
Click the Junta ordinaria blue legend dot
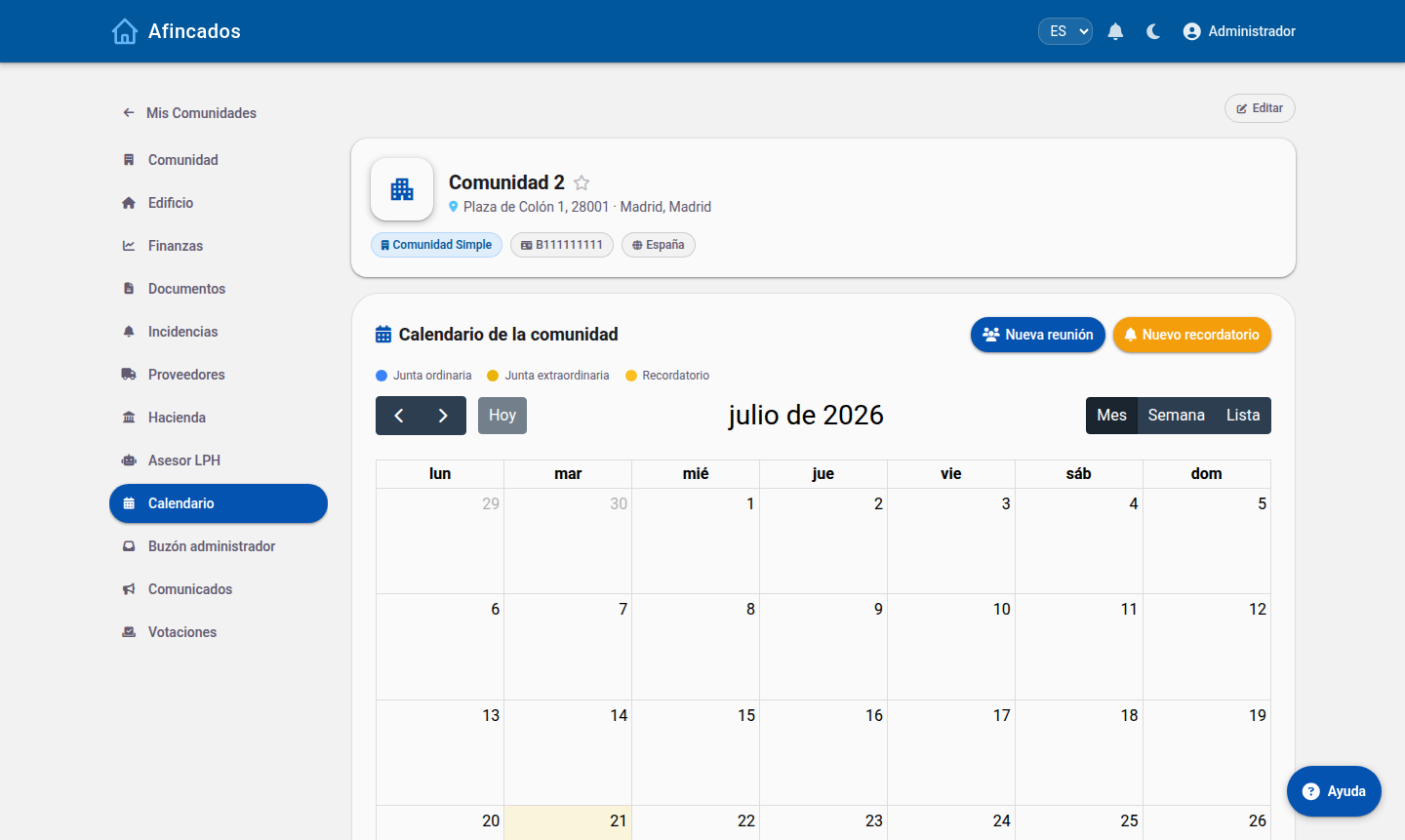coord(381,376)
